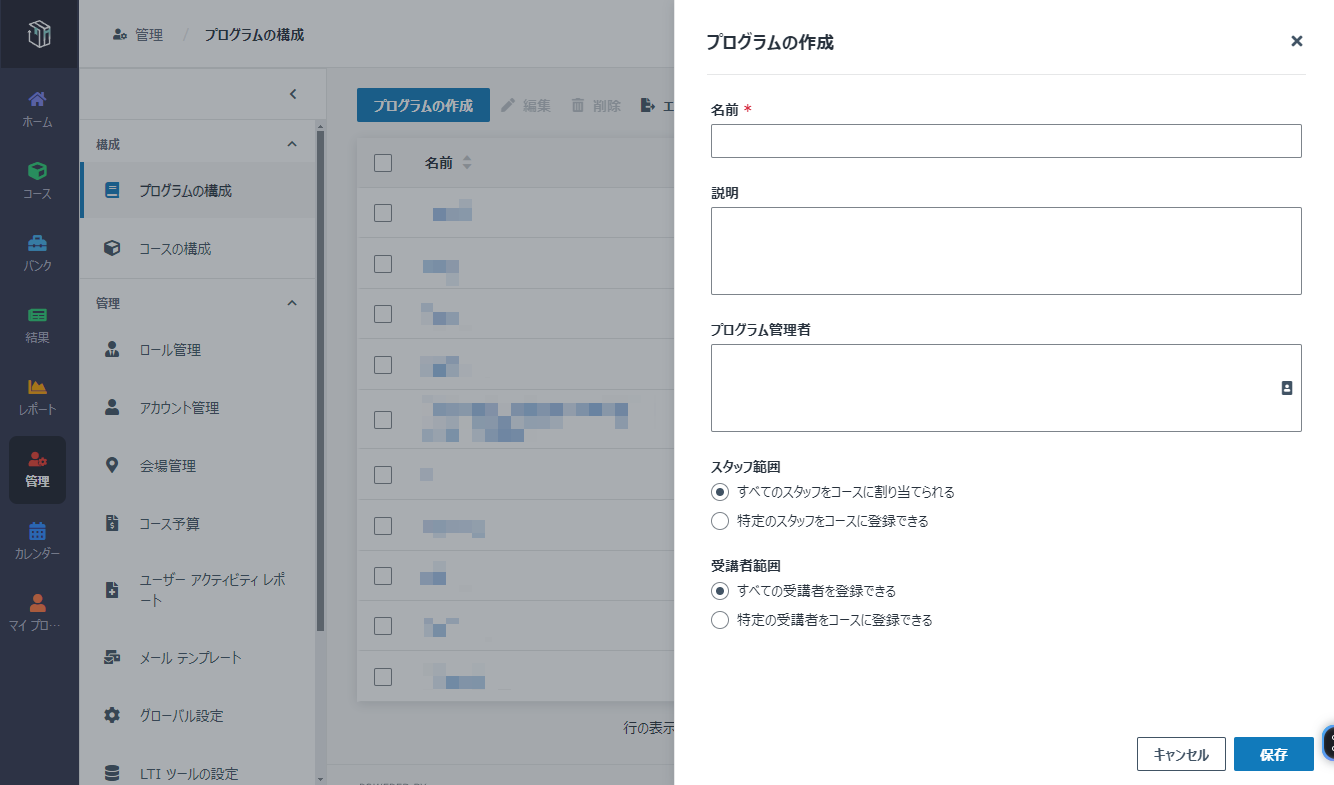
Task: Open コースの構成 menu item
Action: [x=198, y=248]
